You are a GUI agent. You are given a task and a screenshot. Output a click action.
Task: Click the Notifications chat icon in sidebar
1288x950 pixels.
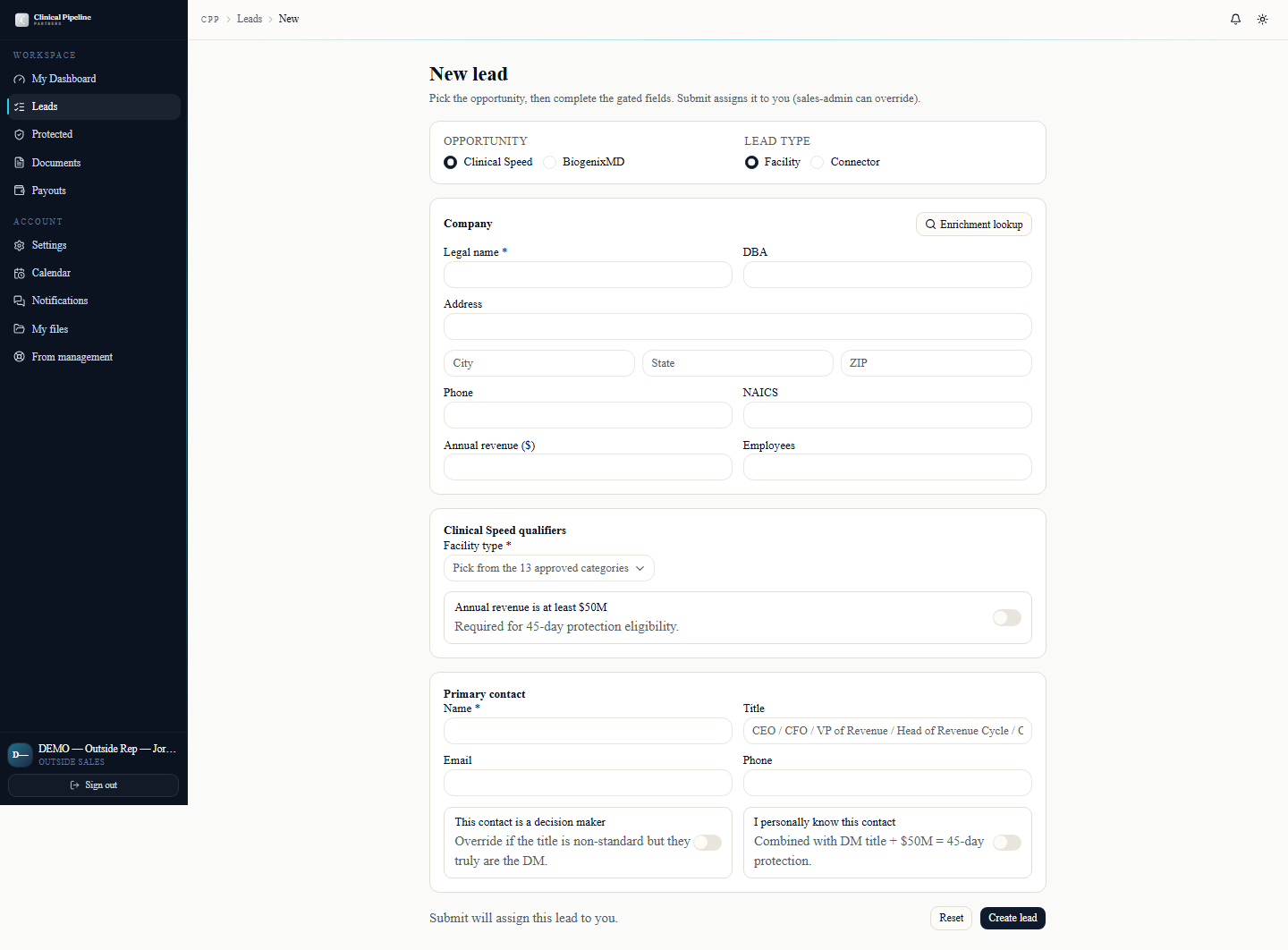[20, 301]
